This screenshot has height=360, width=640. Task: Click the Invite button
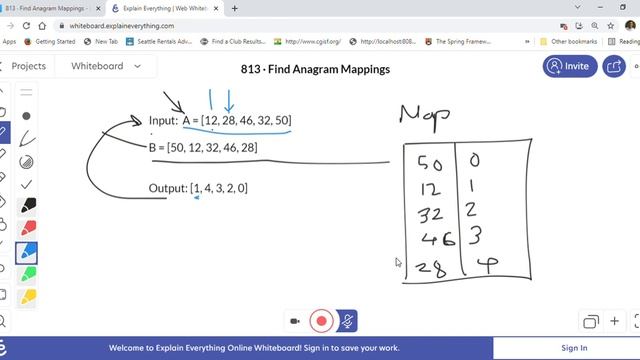(x=570, y=66)
